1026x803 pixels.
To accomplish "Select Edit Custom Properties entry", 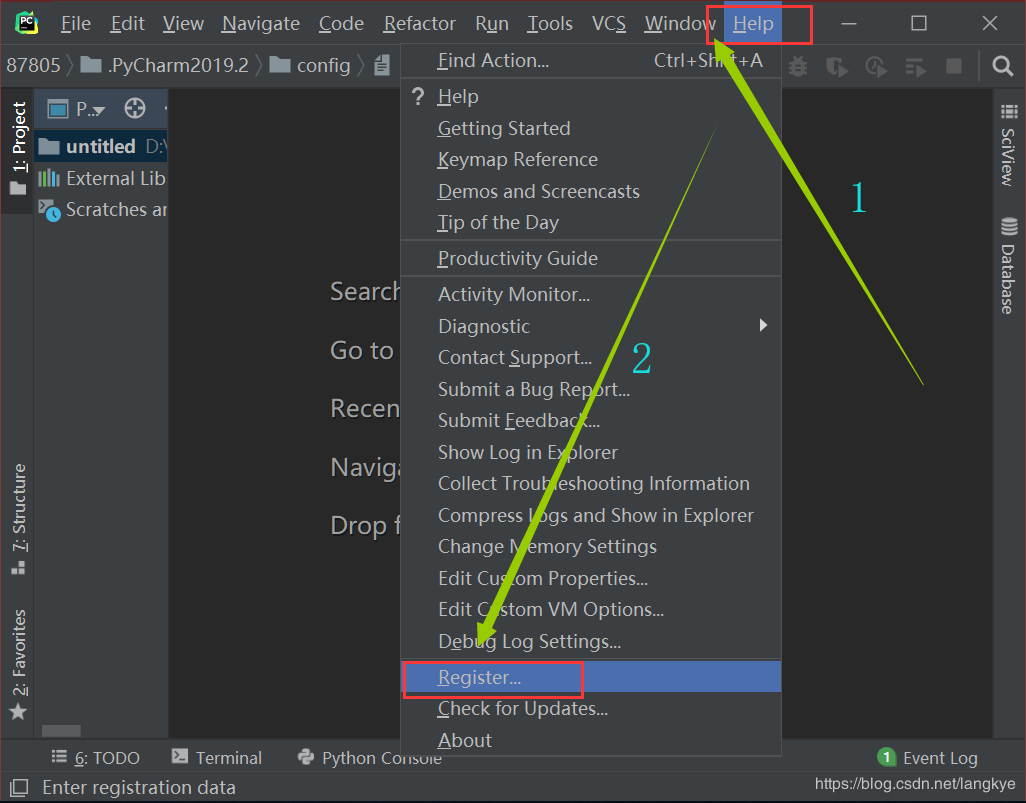I will click(591, 579).
